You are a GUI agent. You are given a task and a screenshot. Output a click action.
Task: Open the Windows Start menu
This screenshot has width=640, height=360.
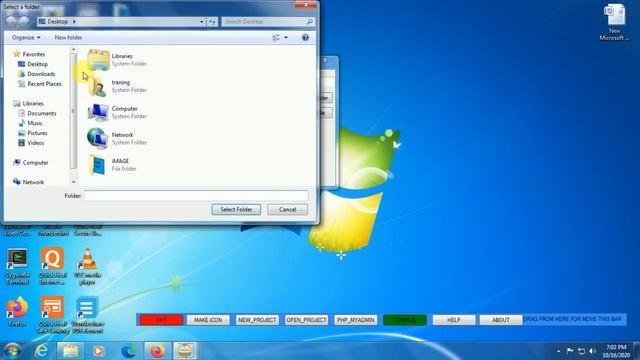click(x=13, y=351)
